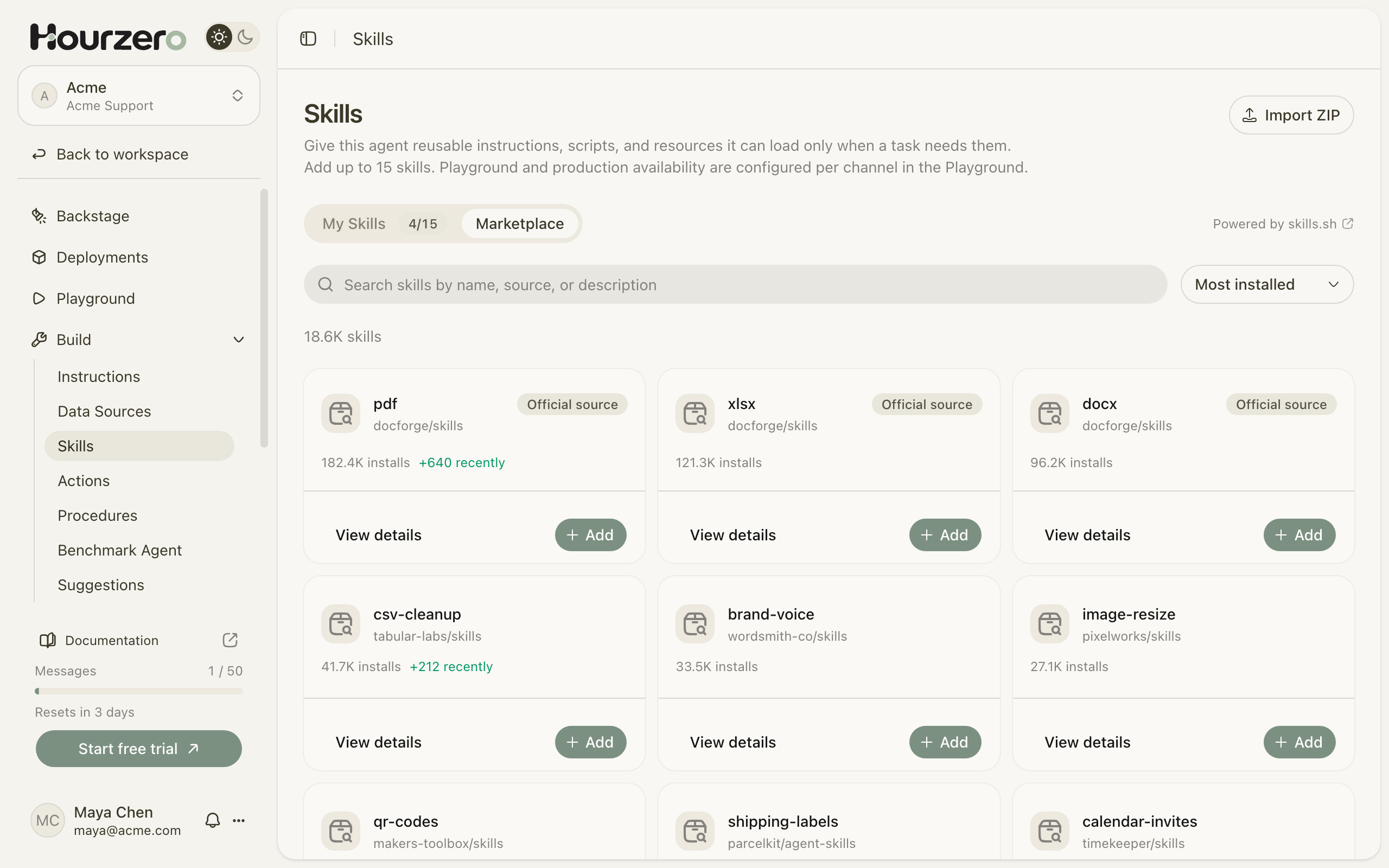Click Maya Chen's MC avatar
This screenshot has width=1389, height=868.
pos(47,820)
